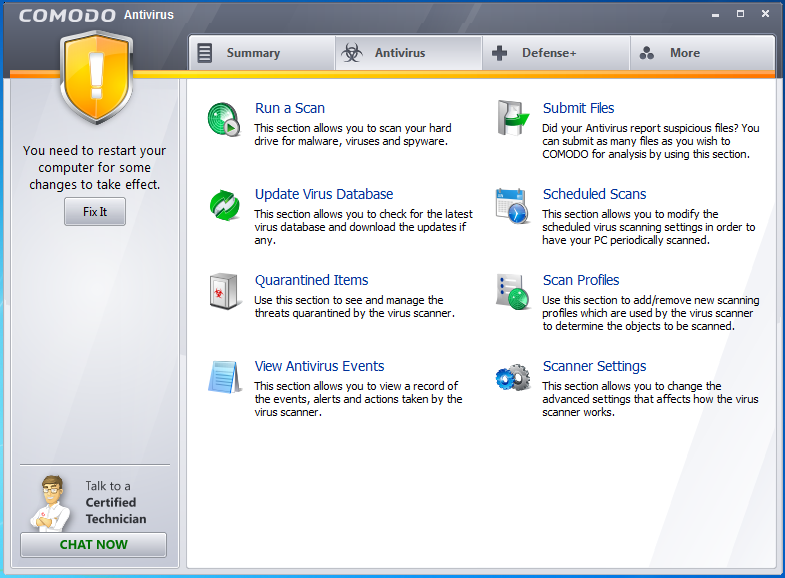
Task: Open the Scheduled Scans link
Action: [594, 194]
